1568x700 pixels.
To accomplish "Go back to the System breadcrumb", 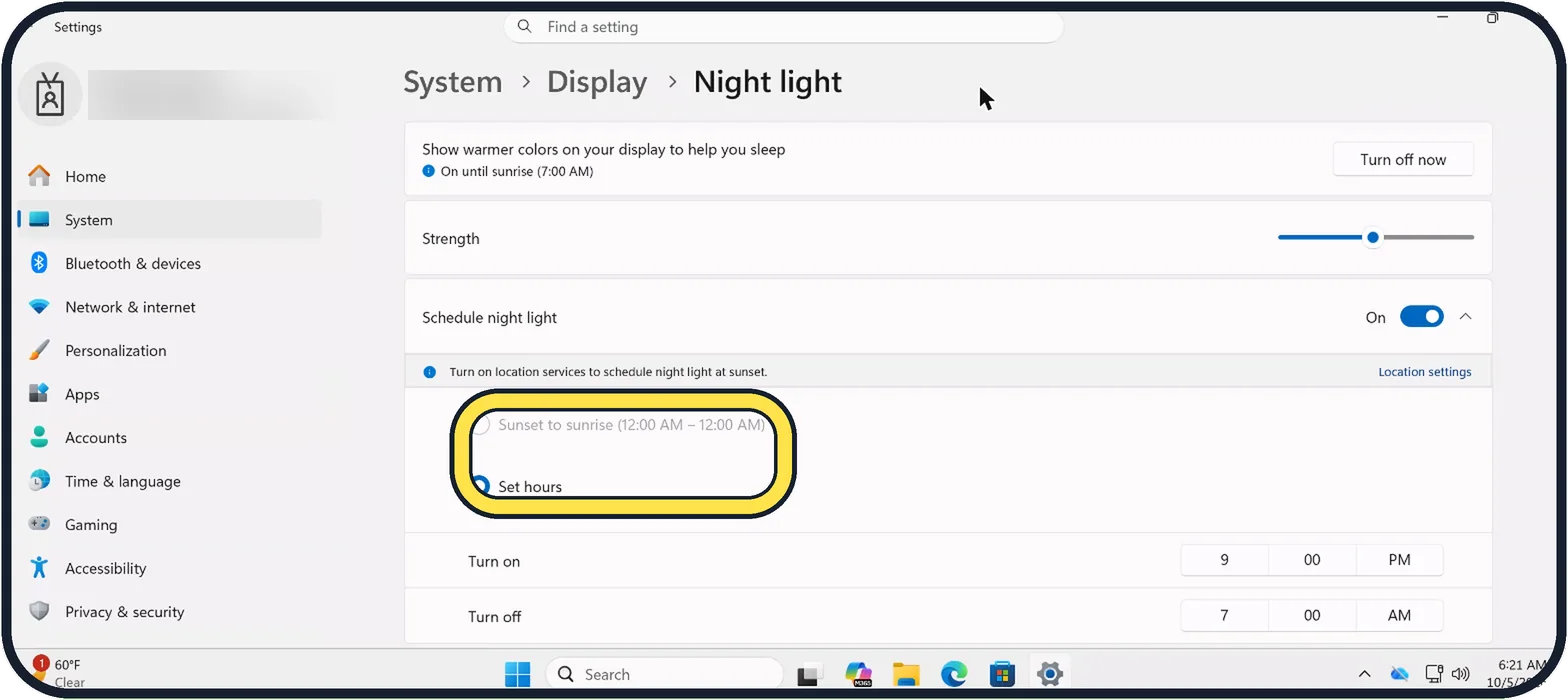I will point(453,82).
